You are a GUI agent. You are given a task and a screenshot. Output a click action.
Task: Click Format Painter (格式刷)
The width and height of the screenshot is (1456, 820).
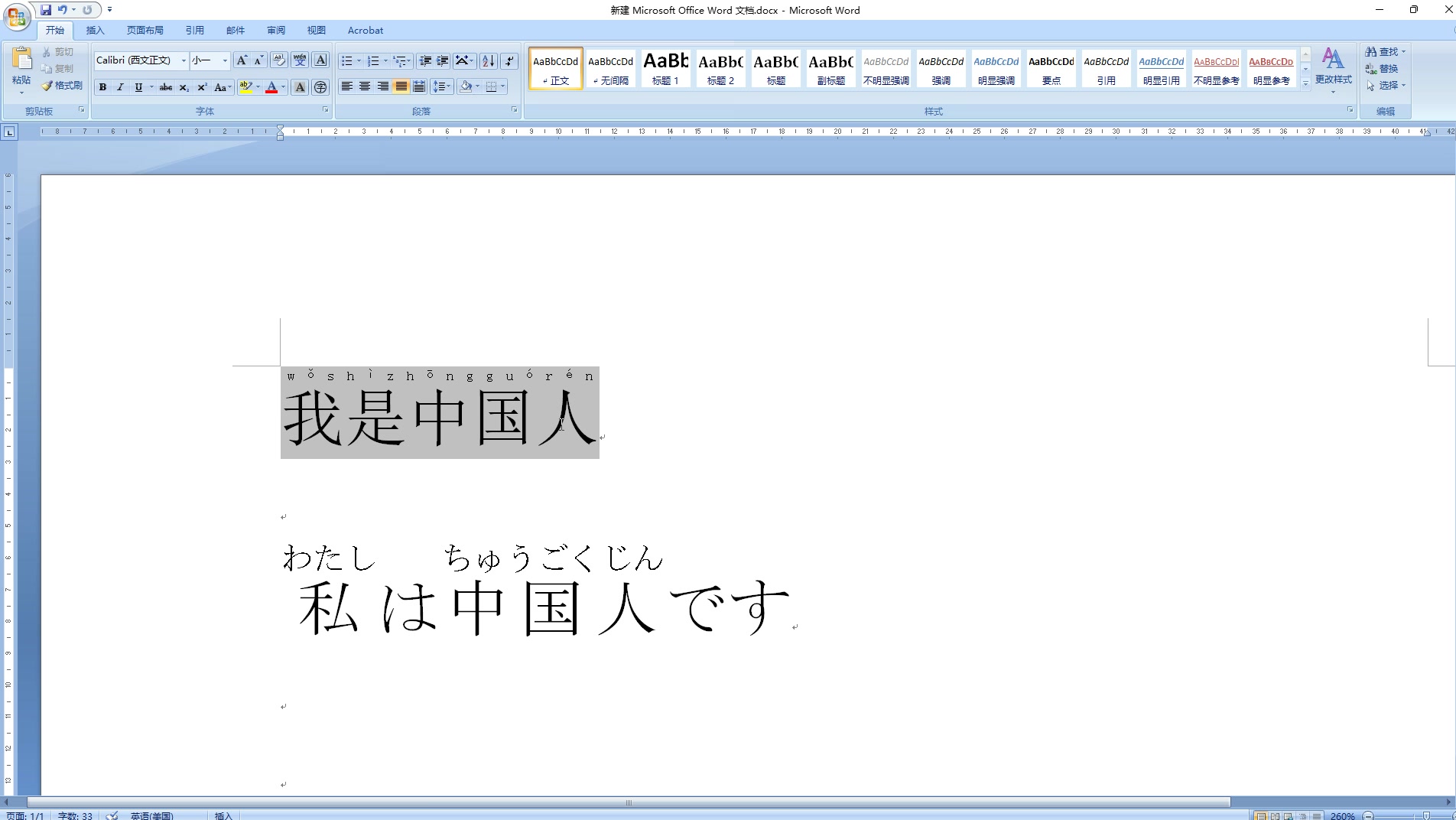62,86
